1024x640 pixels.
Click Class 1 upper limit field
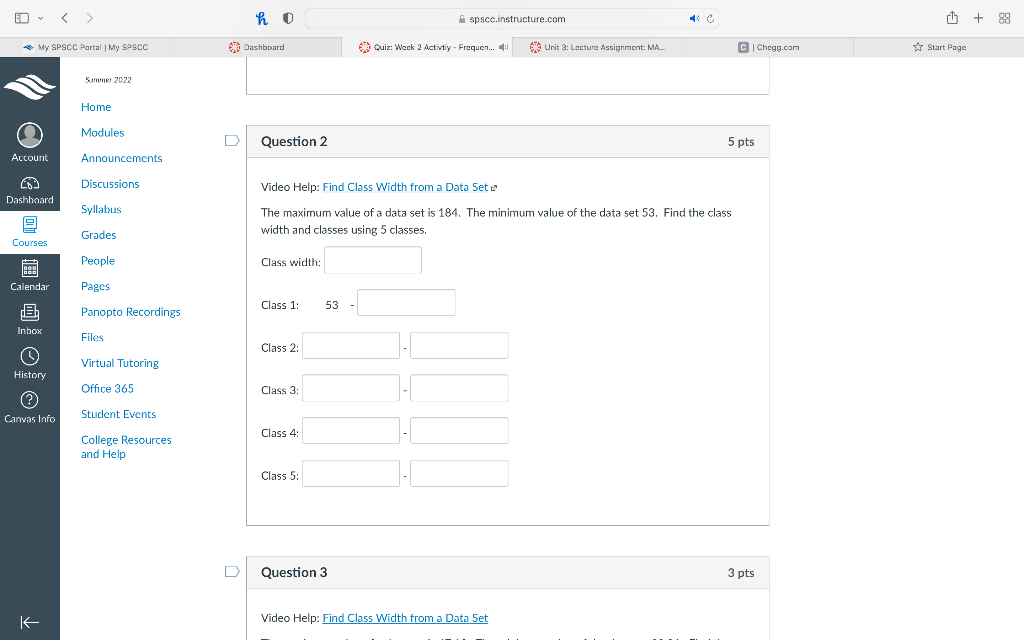pos(406,302)
